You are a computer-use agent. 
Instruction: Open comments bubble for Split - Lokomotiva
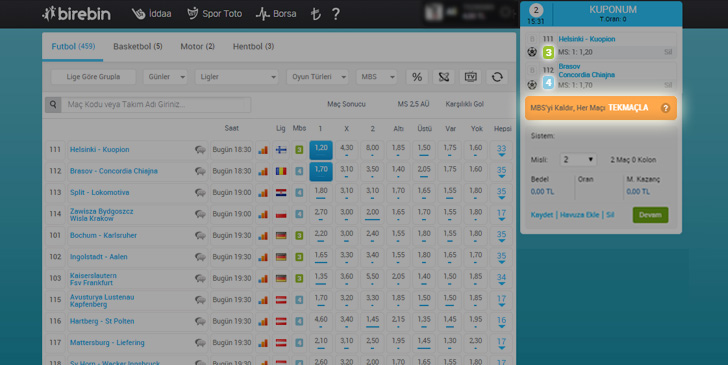[x=200, y=193]
